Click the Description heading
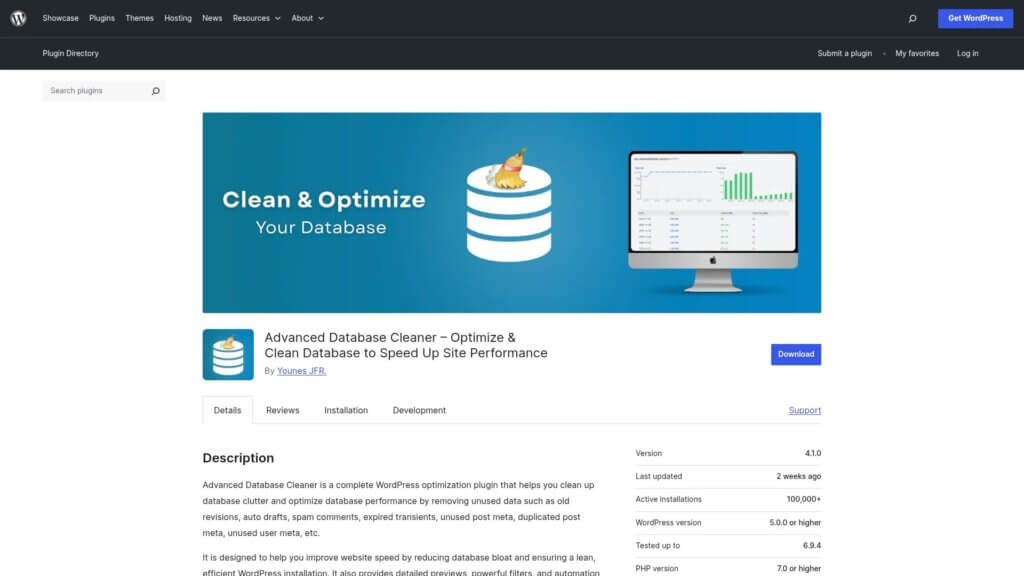The width and height of the screenshot is (1024, 576). [x=238, y=458]
